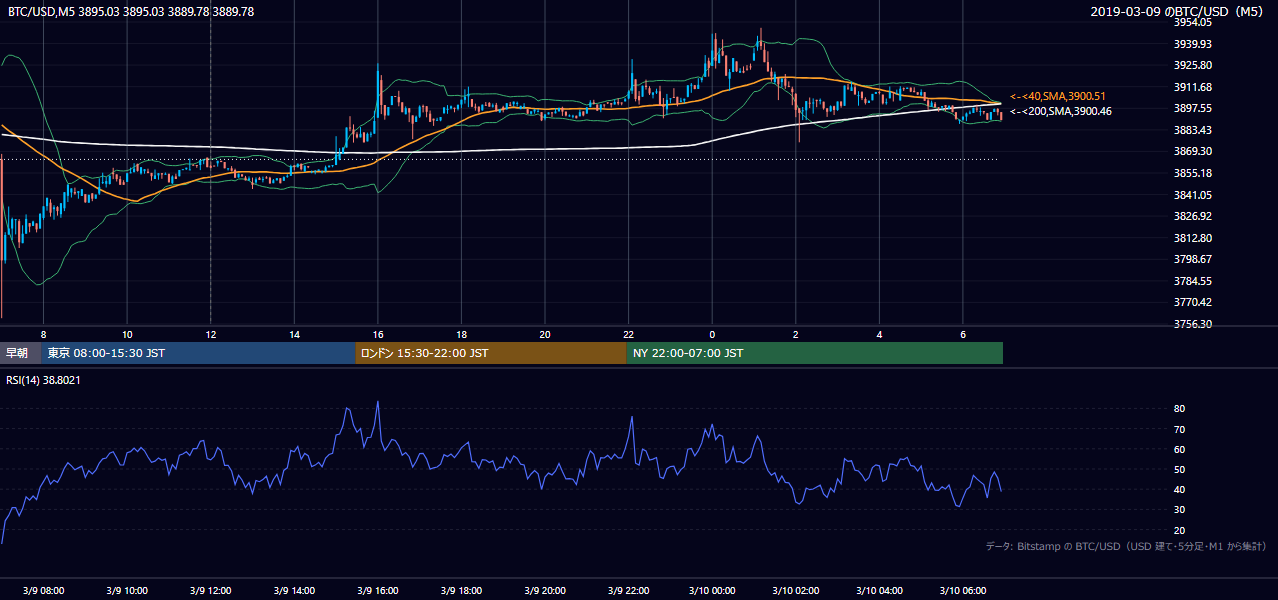Click RSI scale value 50

(x=1179, y=469)
